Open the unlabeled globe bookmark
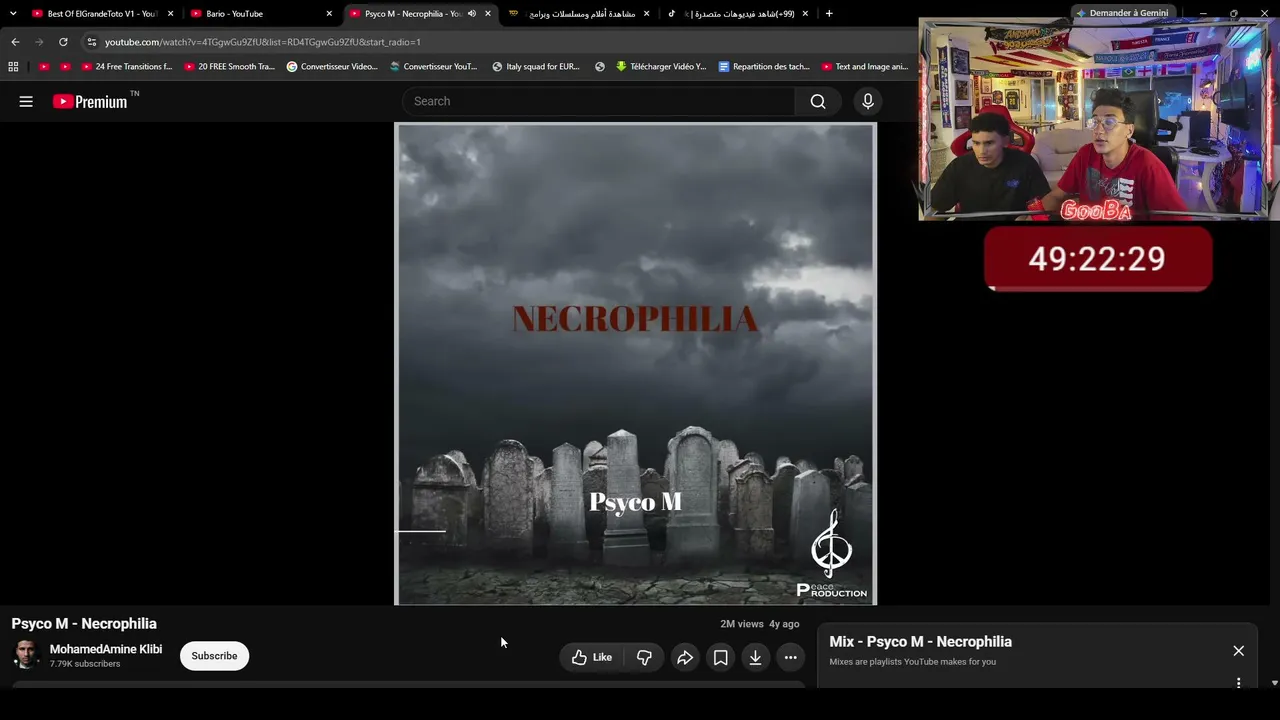 600,67
